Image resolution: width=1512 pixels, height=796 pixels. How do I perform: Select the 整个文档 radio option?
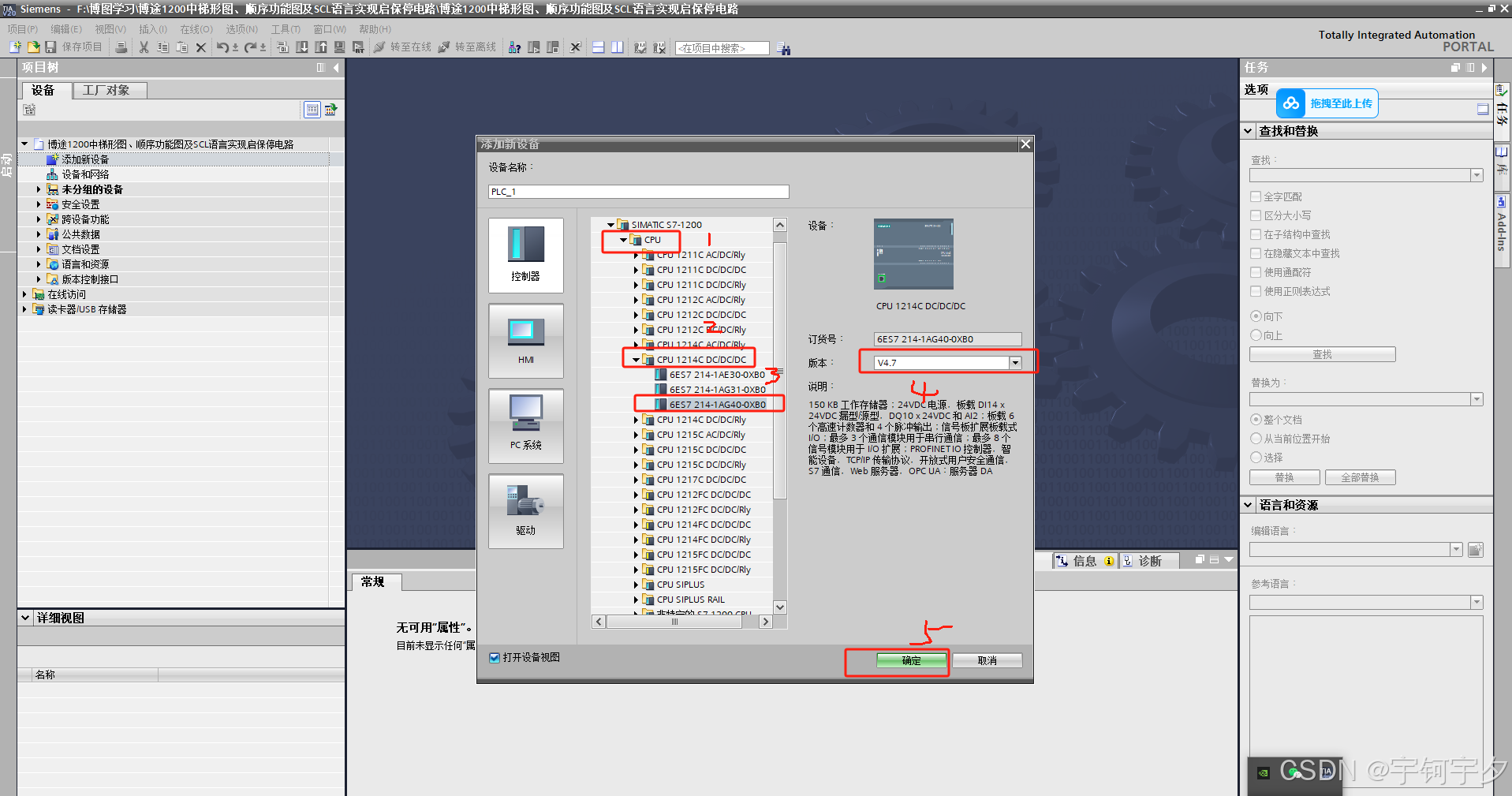(1256, 419)
